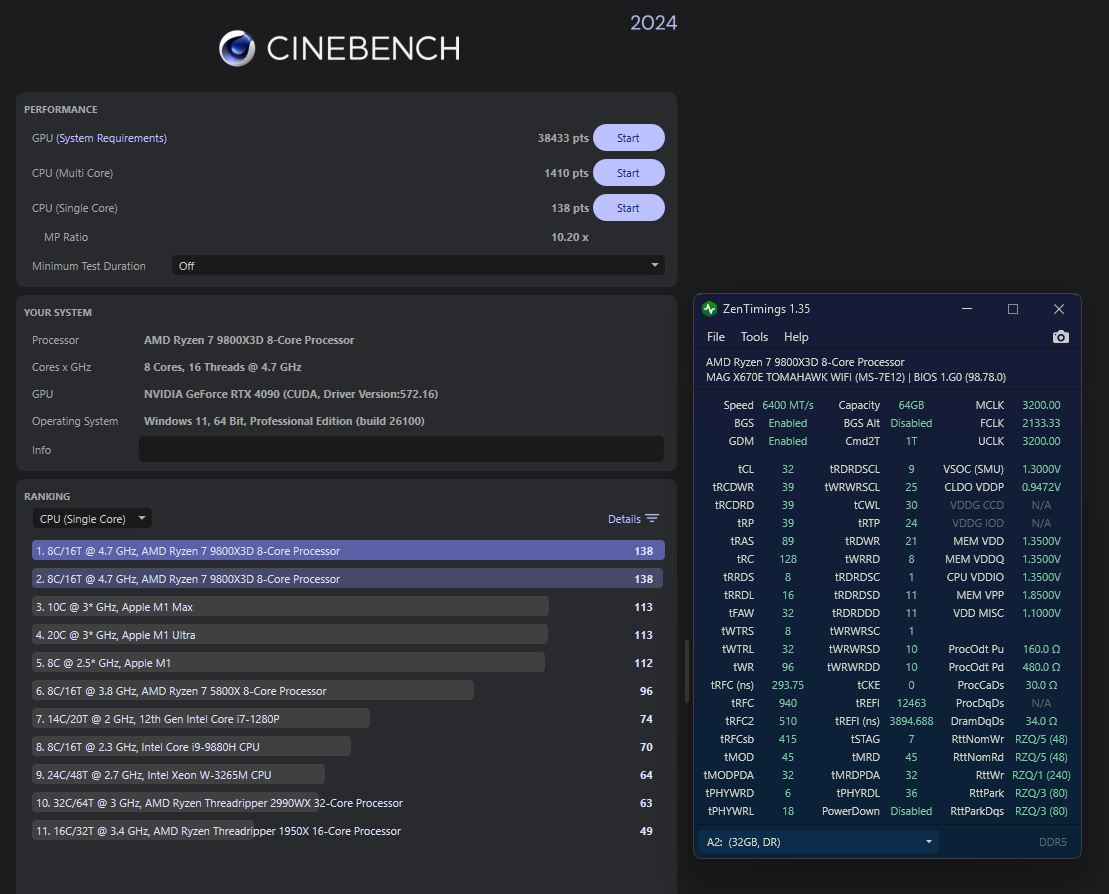Select the Core i7-1280P ranking row
Screen dimensions: 1109x894
(x=348, y=719)
